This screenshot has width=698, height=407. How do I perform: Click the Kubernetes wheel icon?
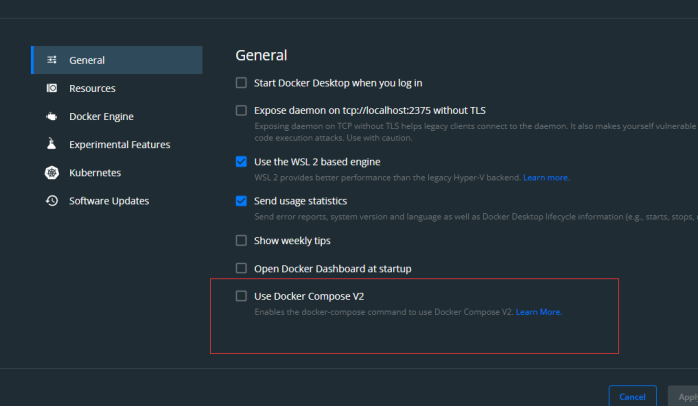pos(51,172)
